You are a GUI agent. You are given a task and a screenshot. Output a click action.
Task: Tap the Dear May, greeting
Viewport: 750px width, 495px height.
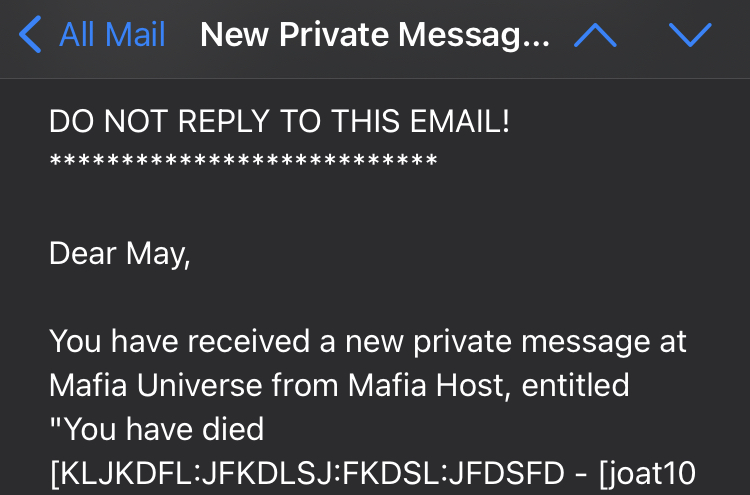pyautogui.click(x=120, y=253)
